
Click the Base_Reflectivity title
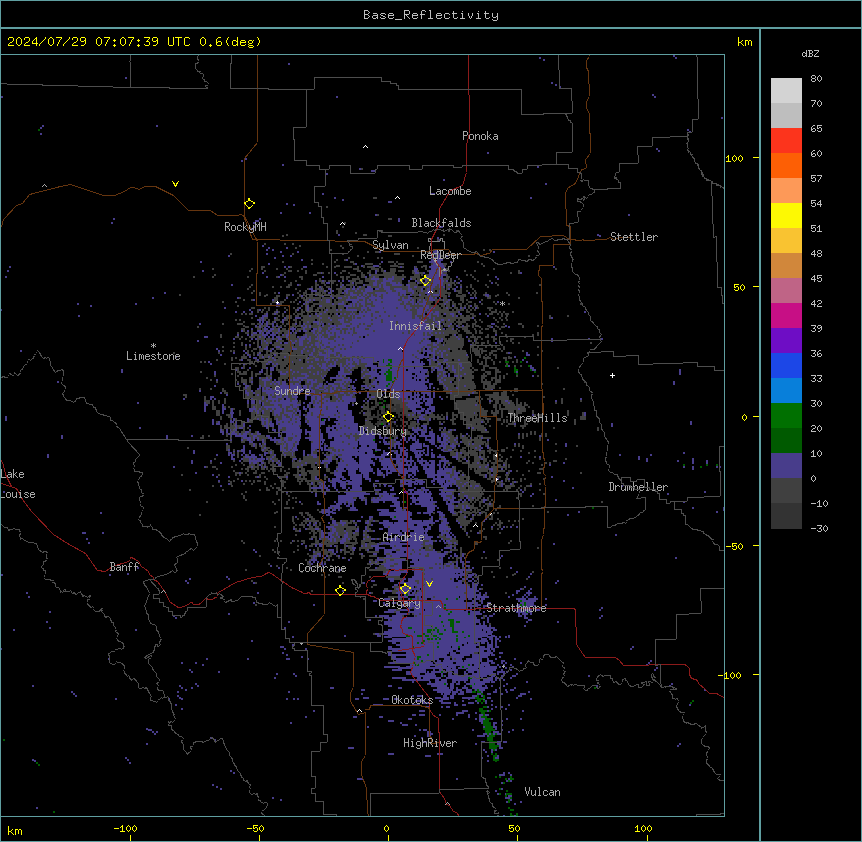click(x=431, y=15)
